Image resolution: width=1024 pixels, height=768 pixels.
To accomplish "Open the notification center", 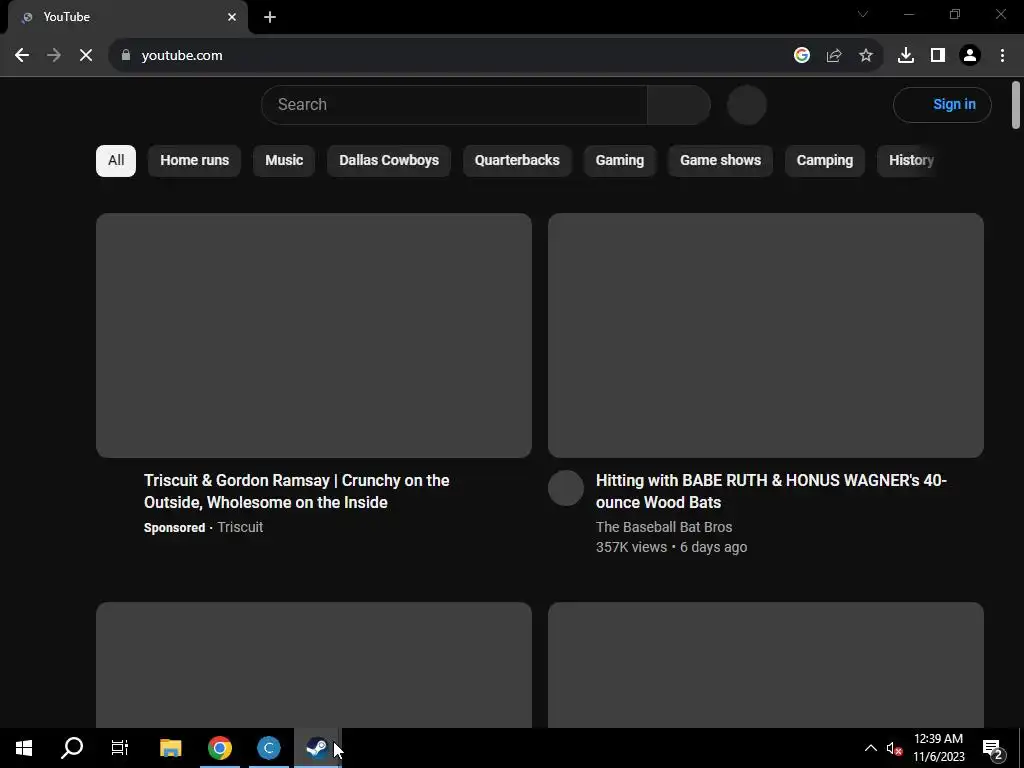I will pos(993,748).
